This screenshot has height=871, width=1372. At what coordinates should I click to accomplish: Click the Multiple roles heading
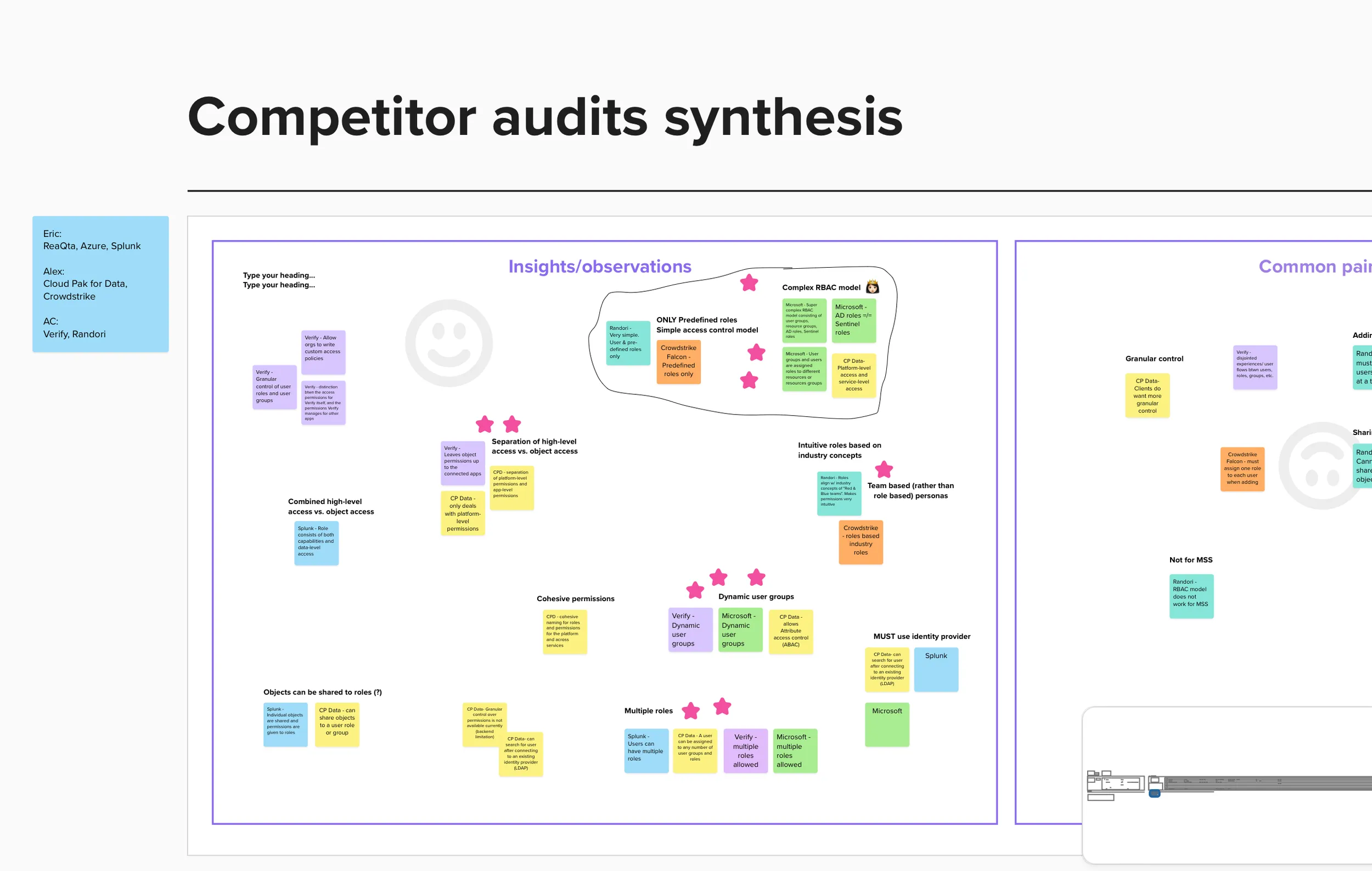pyautogui.click(x=648, y=711)
